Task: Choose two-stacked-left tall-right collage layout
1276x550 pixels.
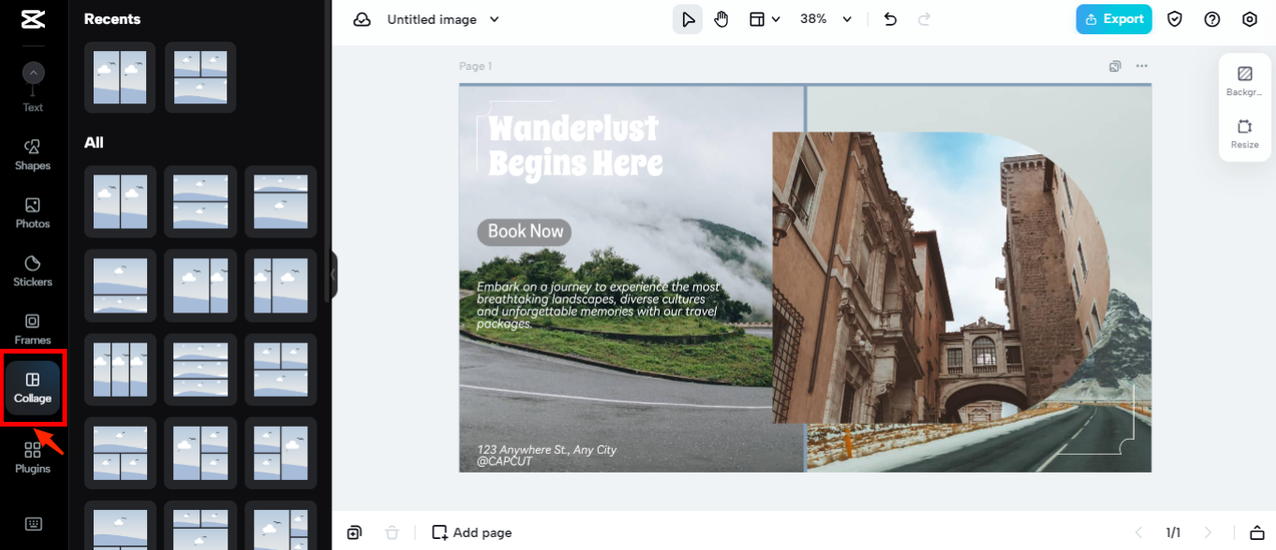Action: coord(281,453)
